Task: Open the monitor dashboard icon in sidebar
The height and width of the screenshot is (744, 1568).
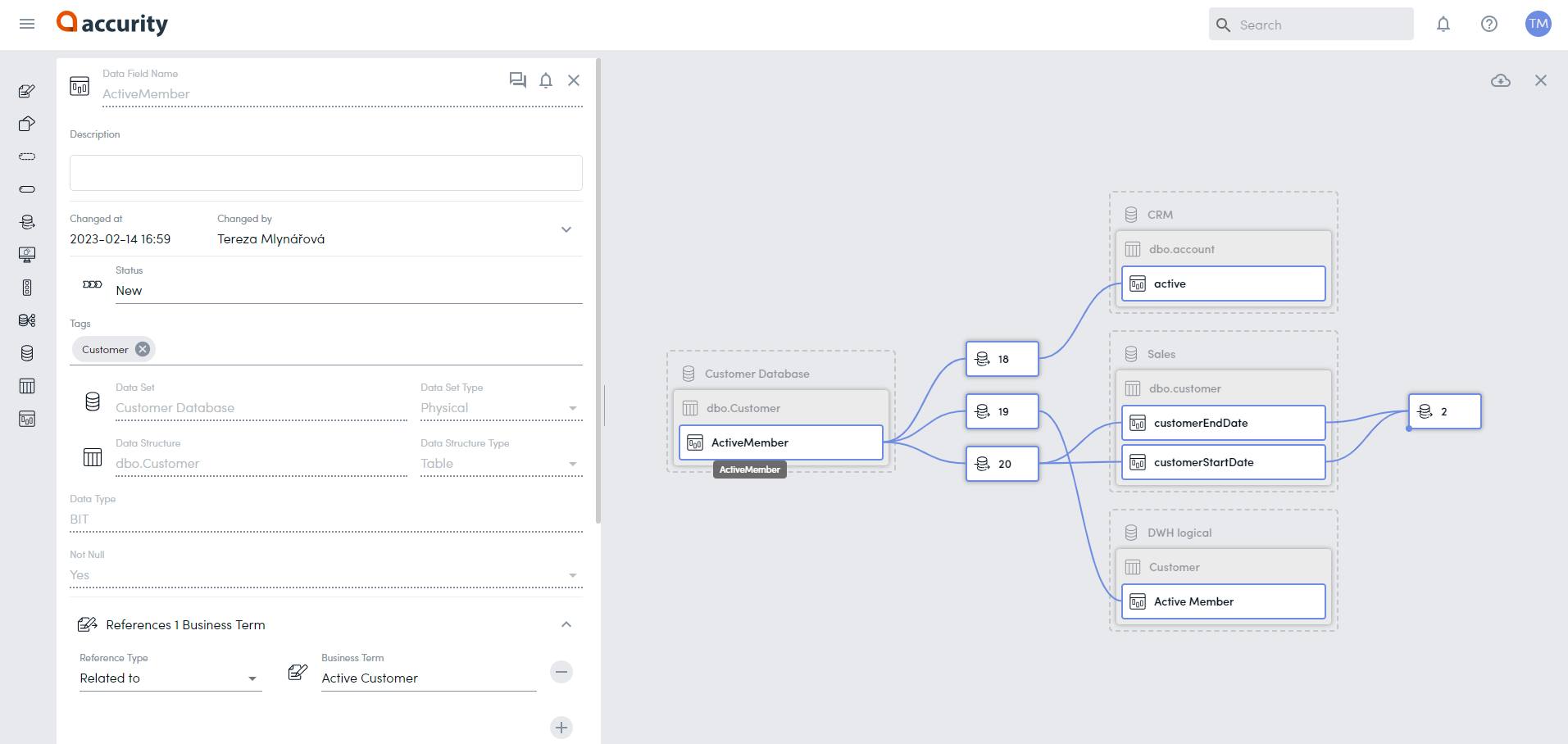Action: [27, 255]
